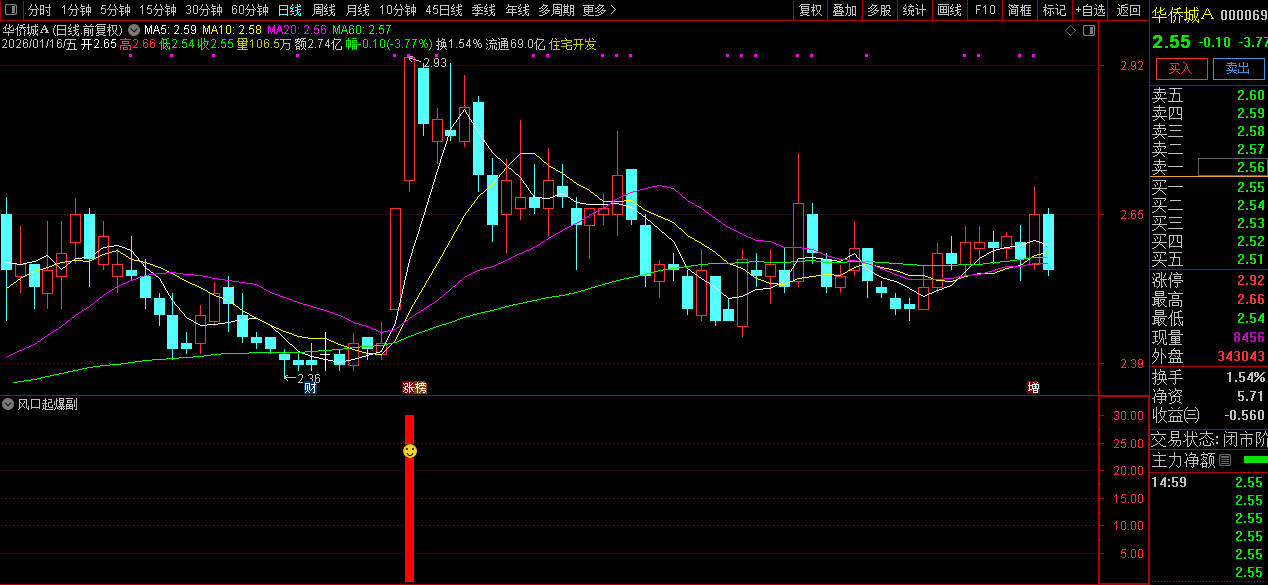Switch to the 30分钟 period

pos(204,10)
